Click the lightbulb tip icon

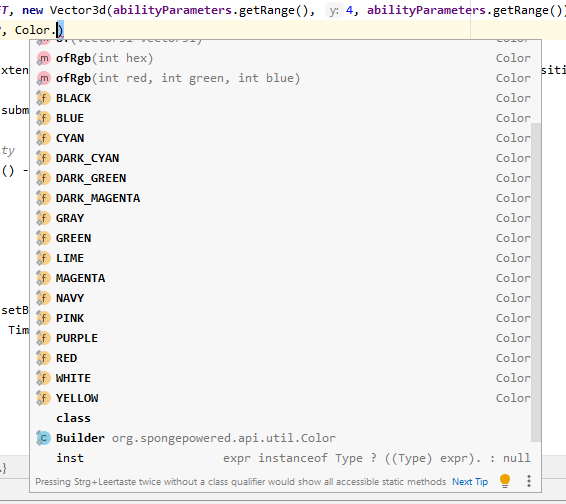click(505, 481)
